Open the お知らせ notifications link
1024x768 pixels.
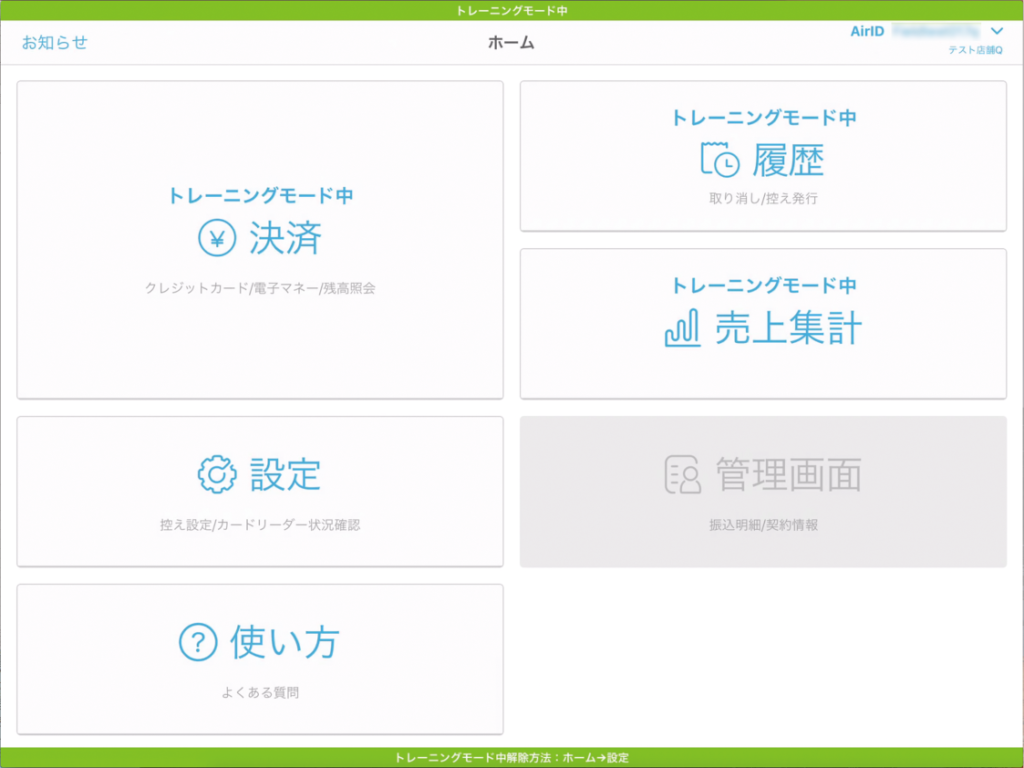pyautogui.click(x=55, y=42)
